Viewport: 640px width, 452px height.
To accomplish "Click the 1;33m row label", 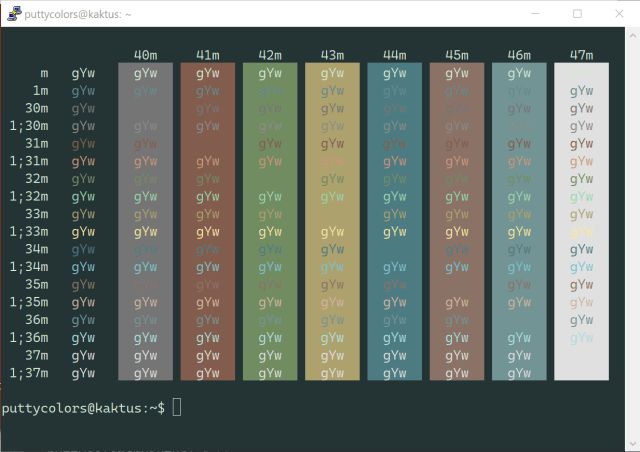I will (28, 231).
